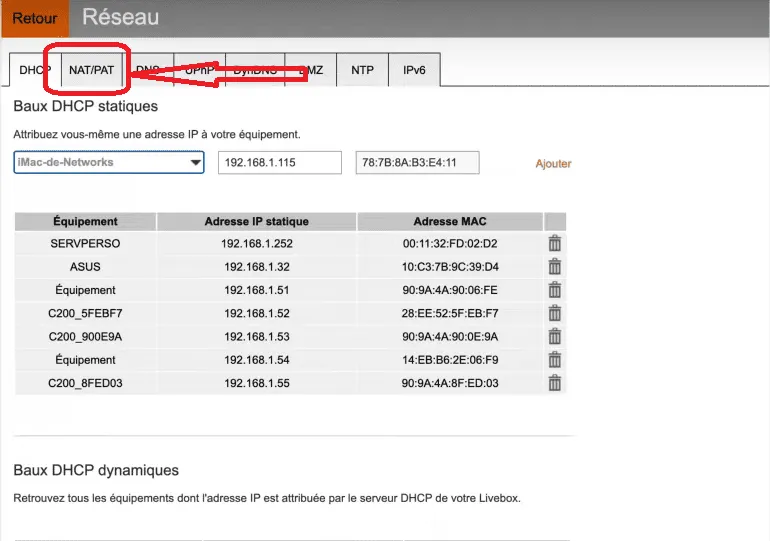Focus the IP address field 192.168.1.115
This screenshot has height=541, width=770.
tap(280, 162)
